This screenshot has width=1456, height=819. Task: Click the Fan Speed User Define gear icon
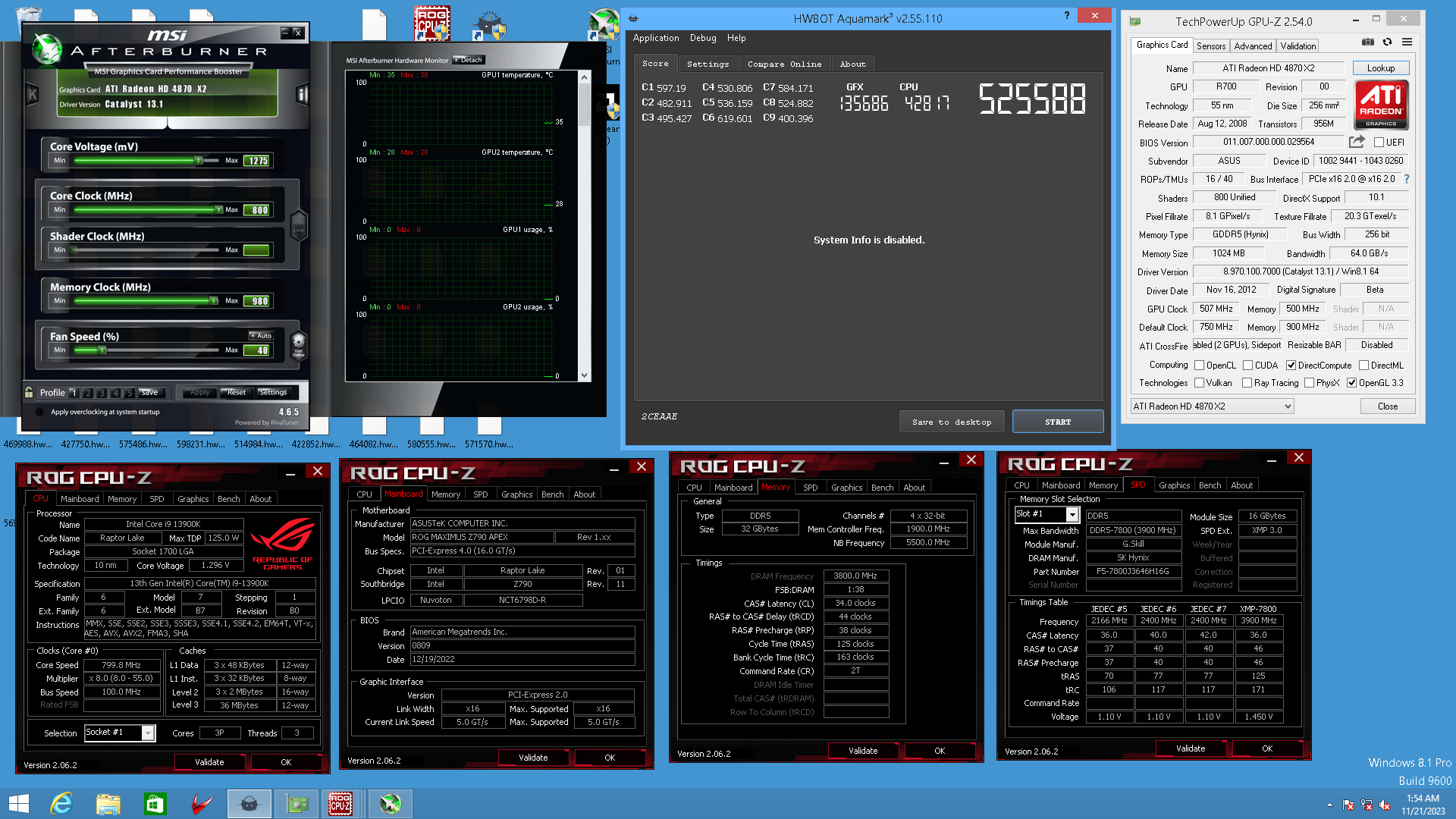pos(299,344)
